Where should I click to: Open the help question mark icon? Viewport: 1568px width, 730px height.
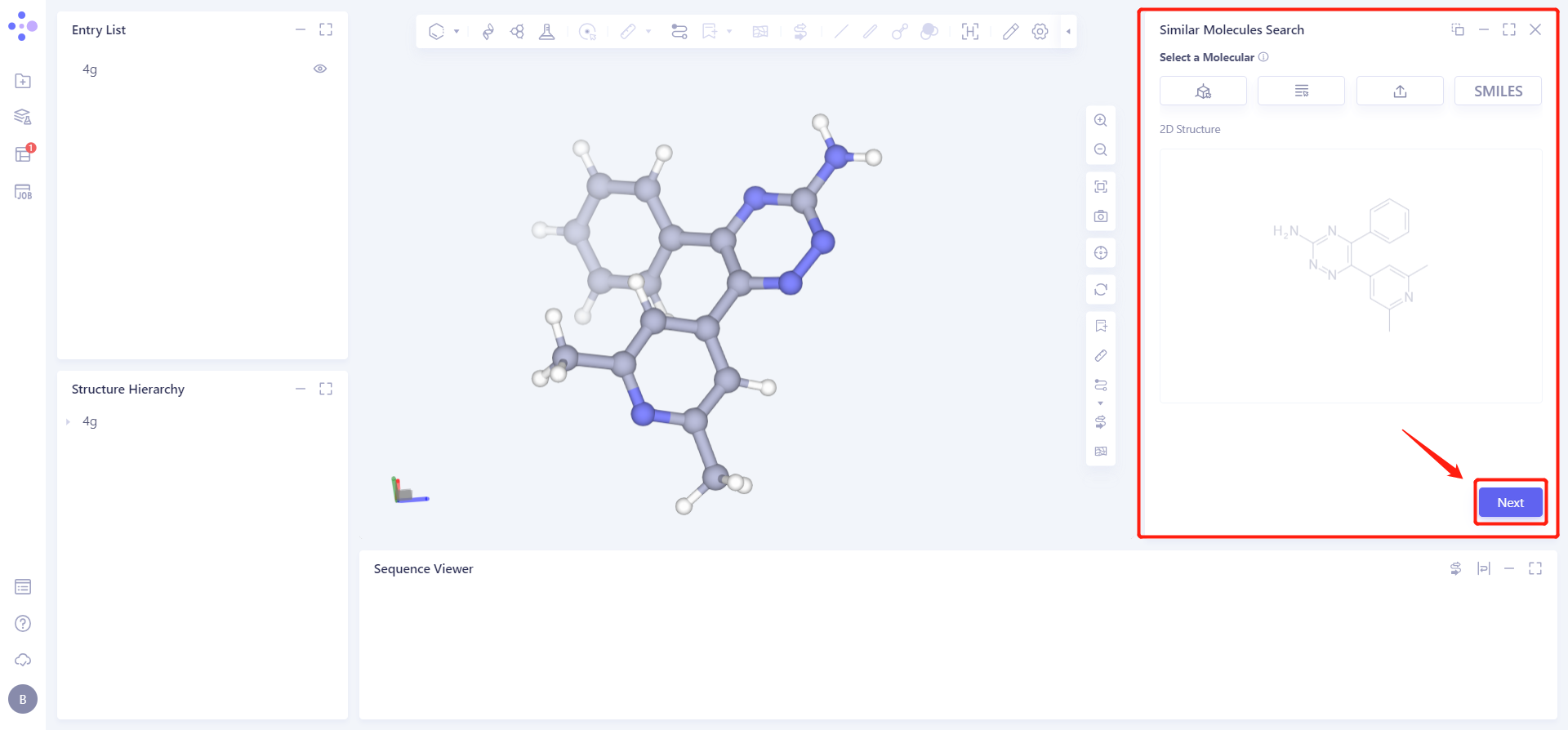click(x=23, y=623)
